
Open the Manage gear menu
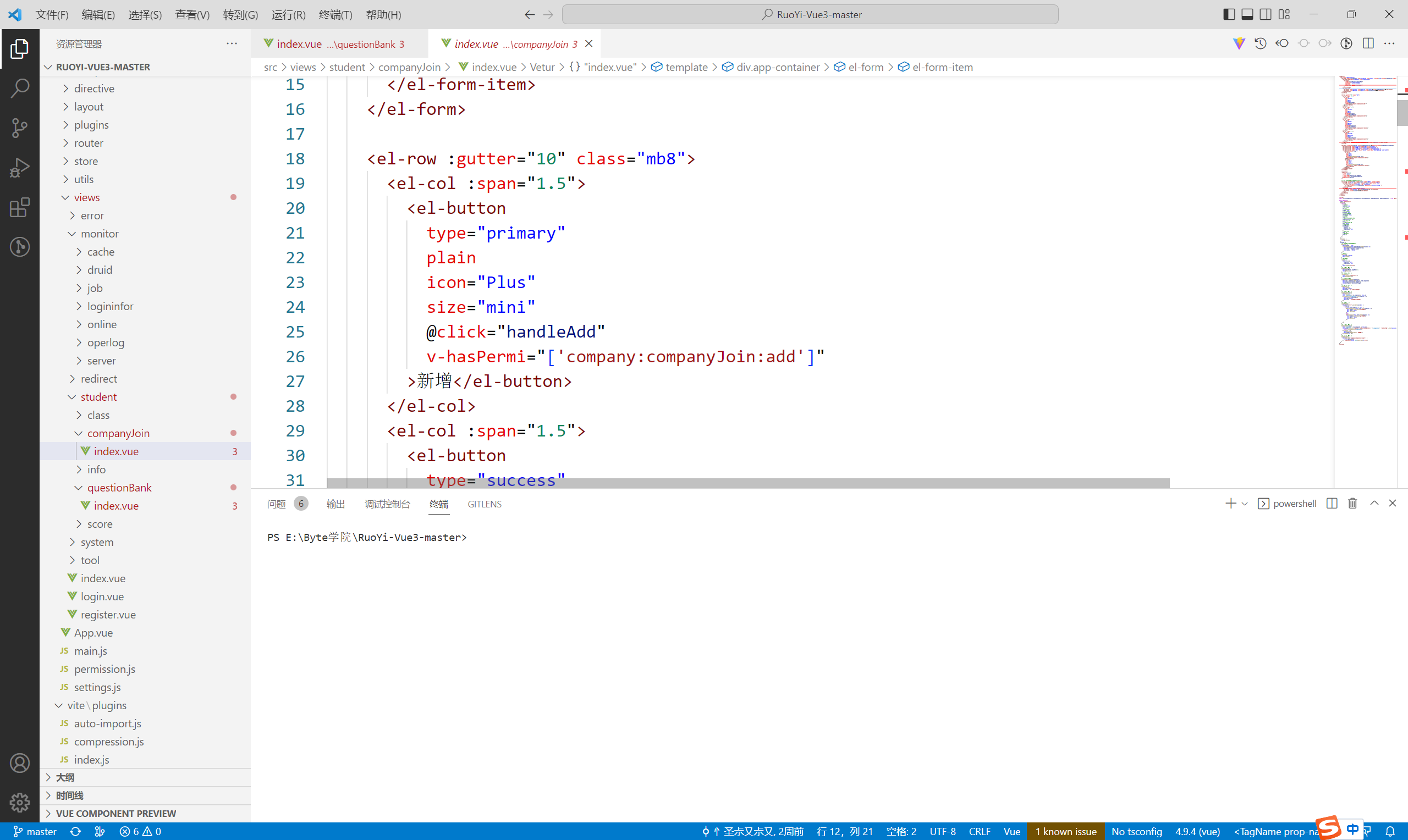tap(20, 802)
